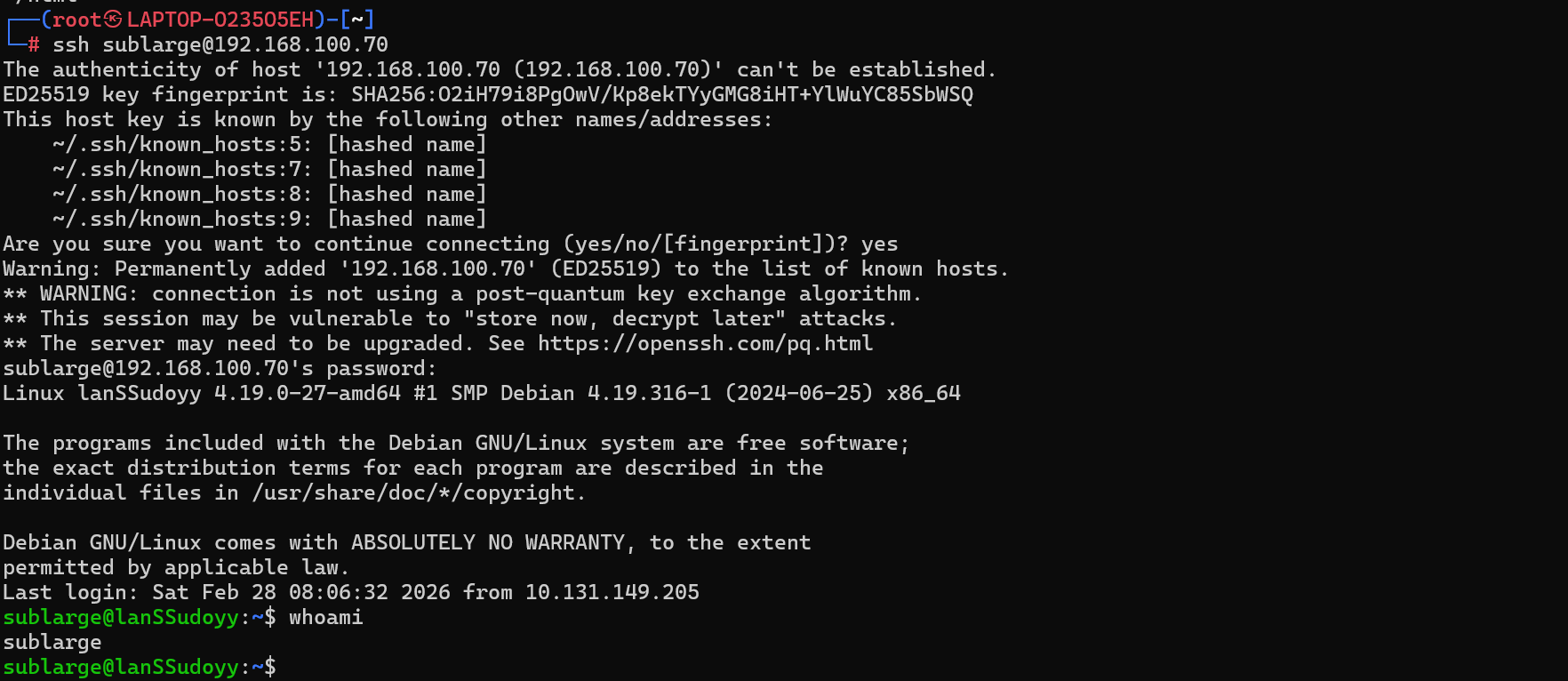Click the SHA256 key fingerprint string
Image resolution: width=1568 pixels, height=681 pixels.
pos(662,94)
